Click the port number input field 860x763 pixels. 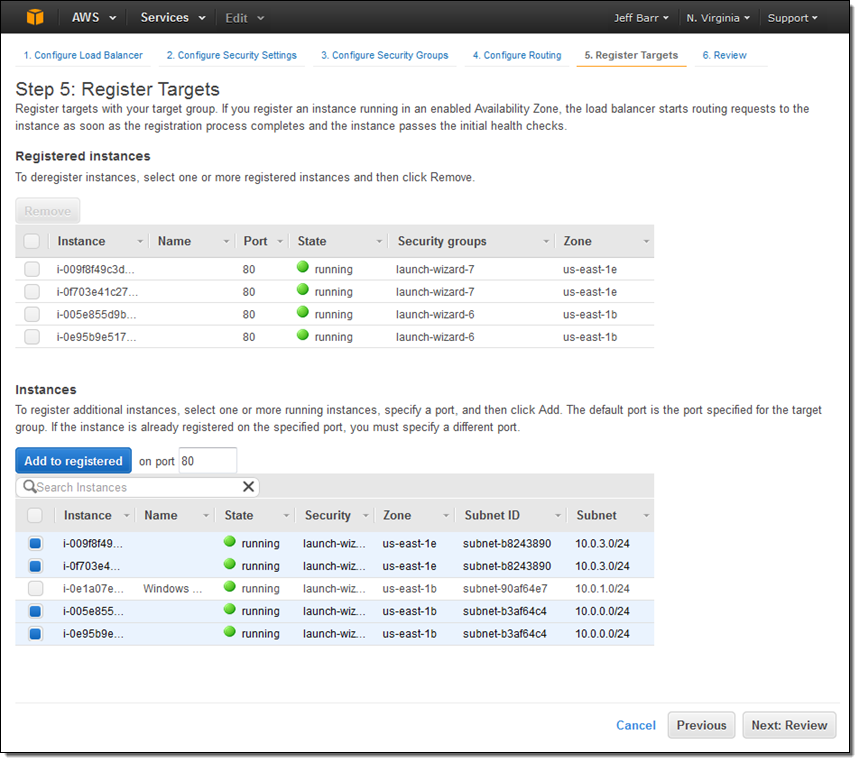tap(206, 461)
